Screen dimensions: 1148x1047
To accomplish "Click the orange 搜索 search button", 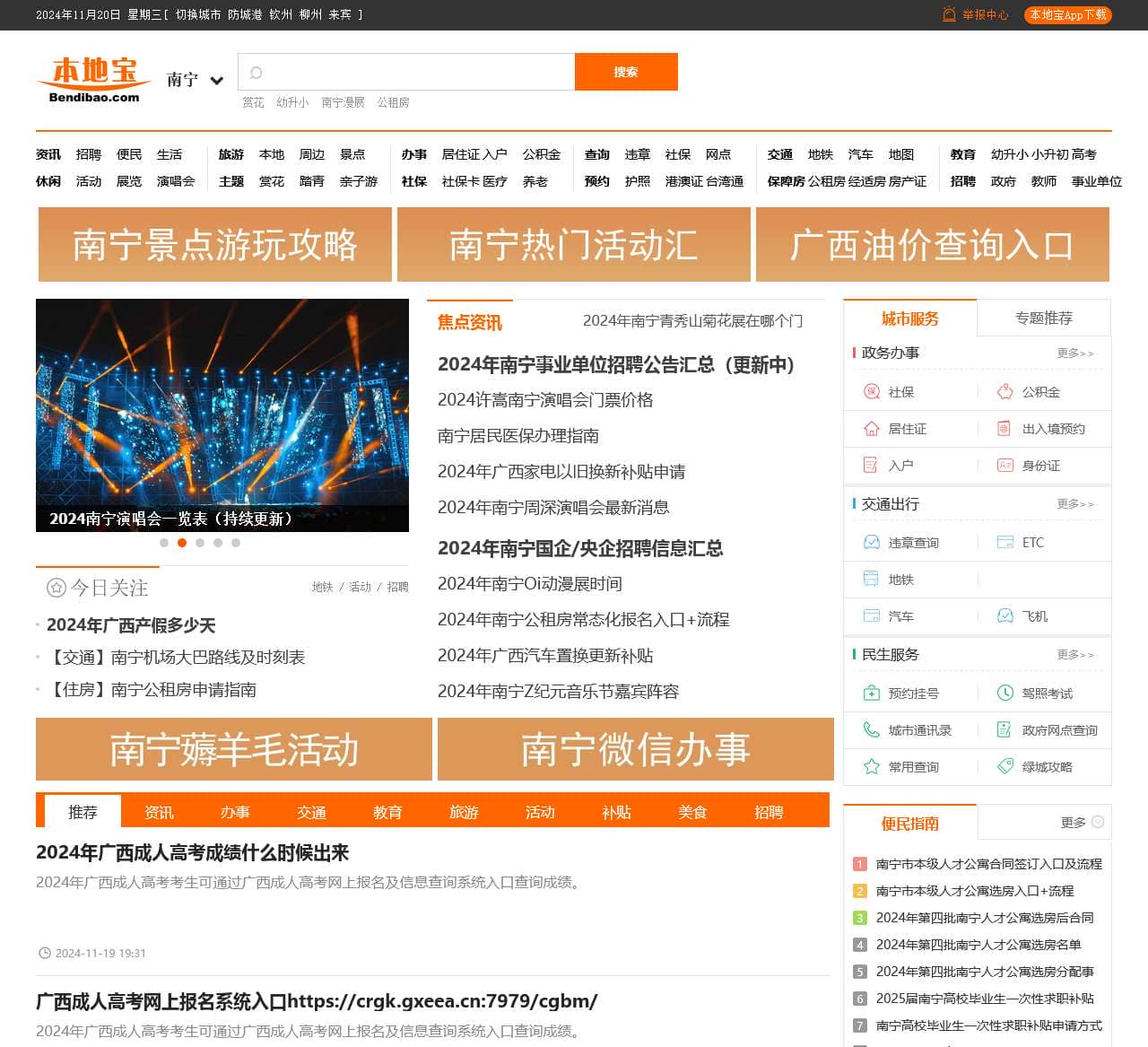I will click(626, 72).
